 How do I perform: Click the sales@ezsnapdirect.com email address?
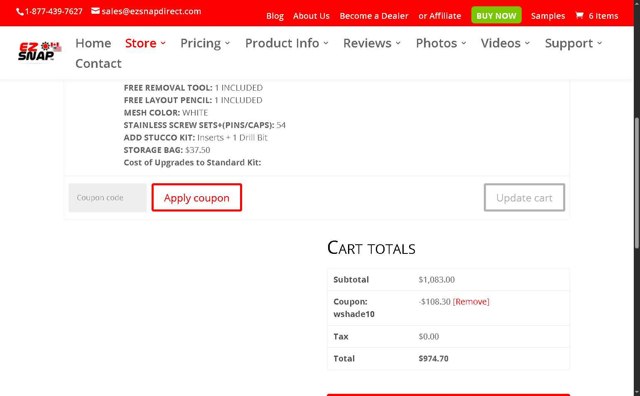pos(151,11)
